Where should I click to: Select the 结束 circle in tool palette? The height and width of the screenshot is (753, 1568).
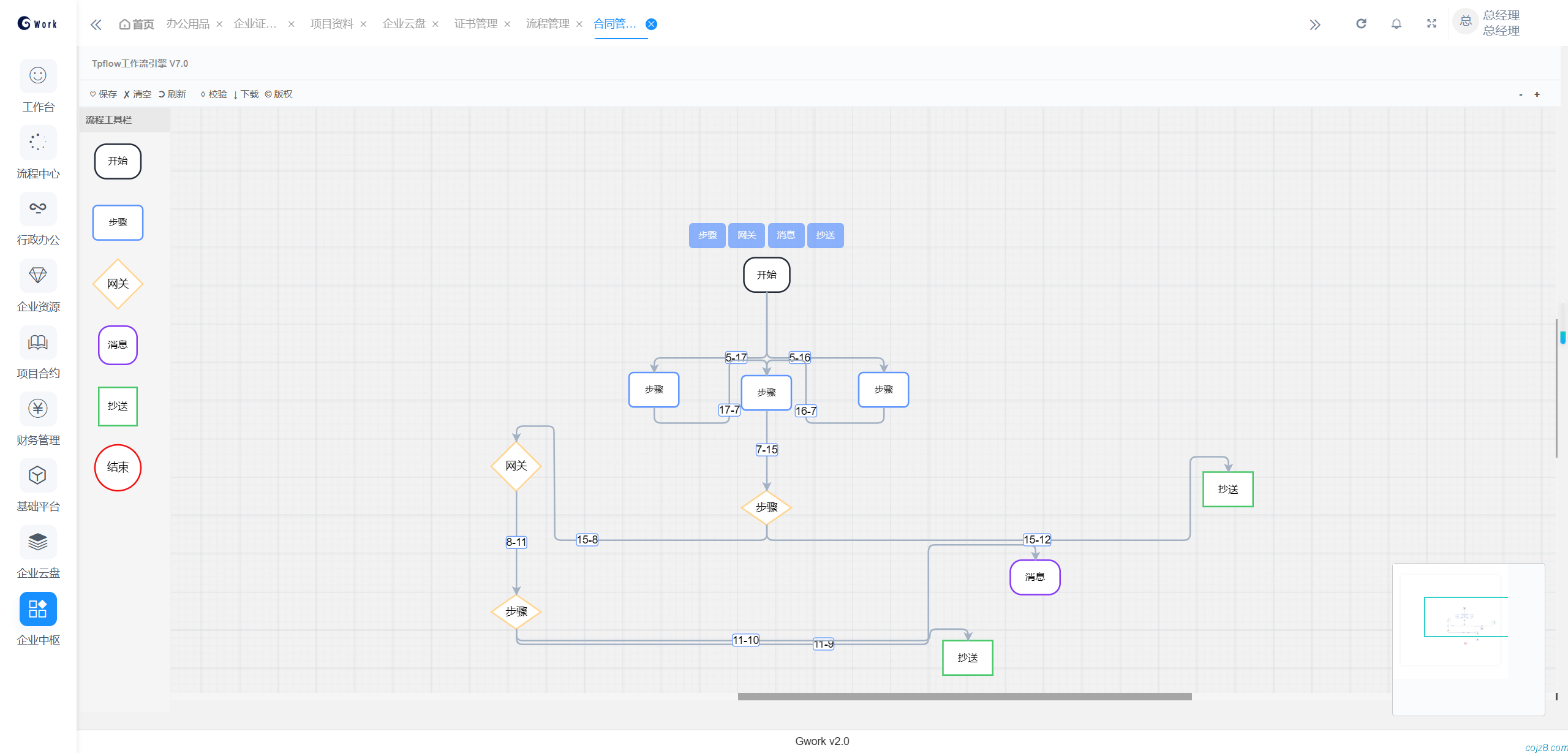(118, 467)
